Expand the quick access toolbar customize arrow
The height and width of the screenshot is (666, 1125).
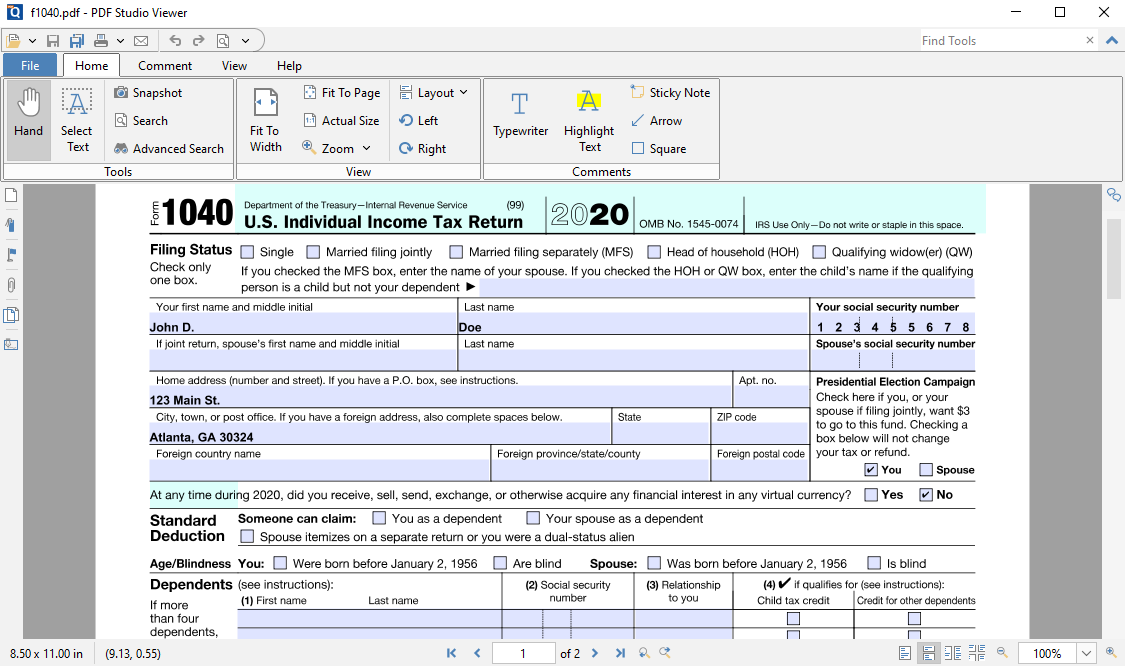click(x=245, y=41)
